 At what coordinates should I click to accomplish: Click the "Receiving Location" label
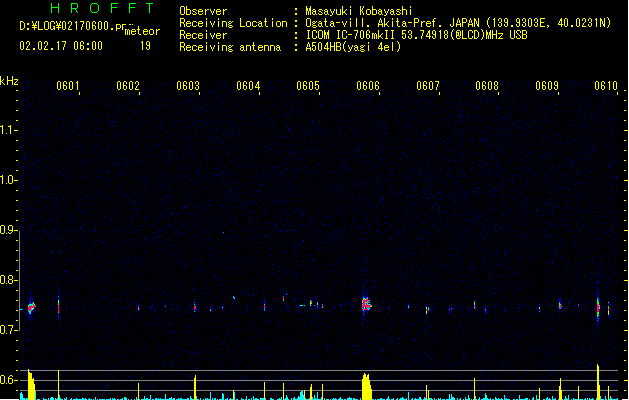point(233,23)
